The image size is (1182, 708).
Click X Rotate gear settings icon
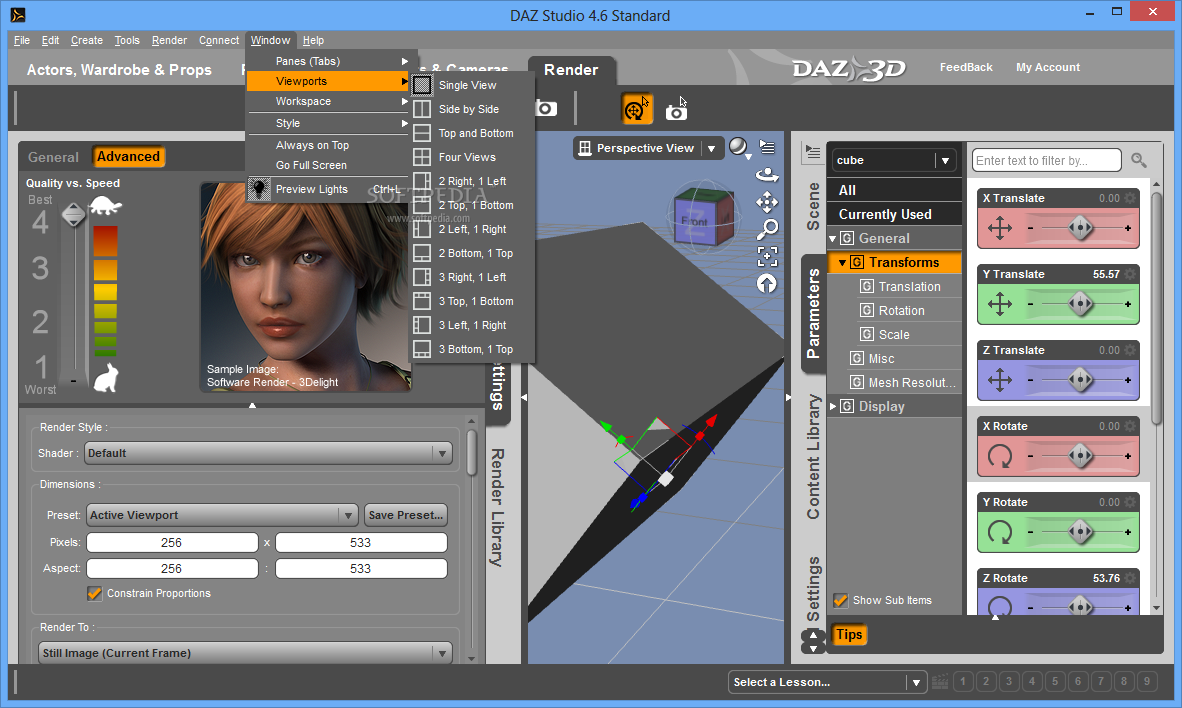pos(1130,426)
